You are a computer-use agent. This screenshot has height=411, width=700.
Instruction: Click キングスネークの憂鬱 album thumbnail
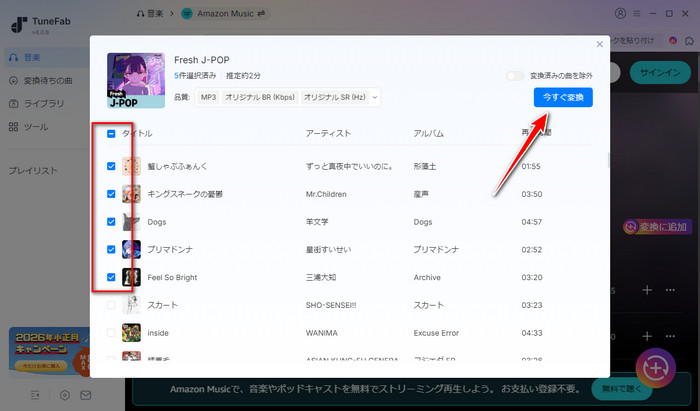pyautogui.click(x=131, y=194)
